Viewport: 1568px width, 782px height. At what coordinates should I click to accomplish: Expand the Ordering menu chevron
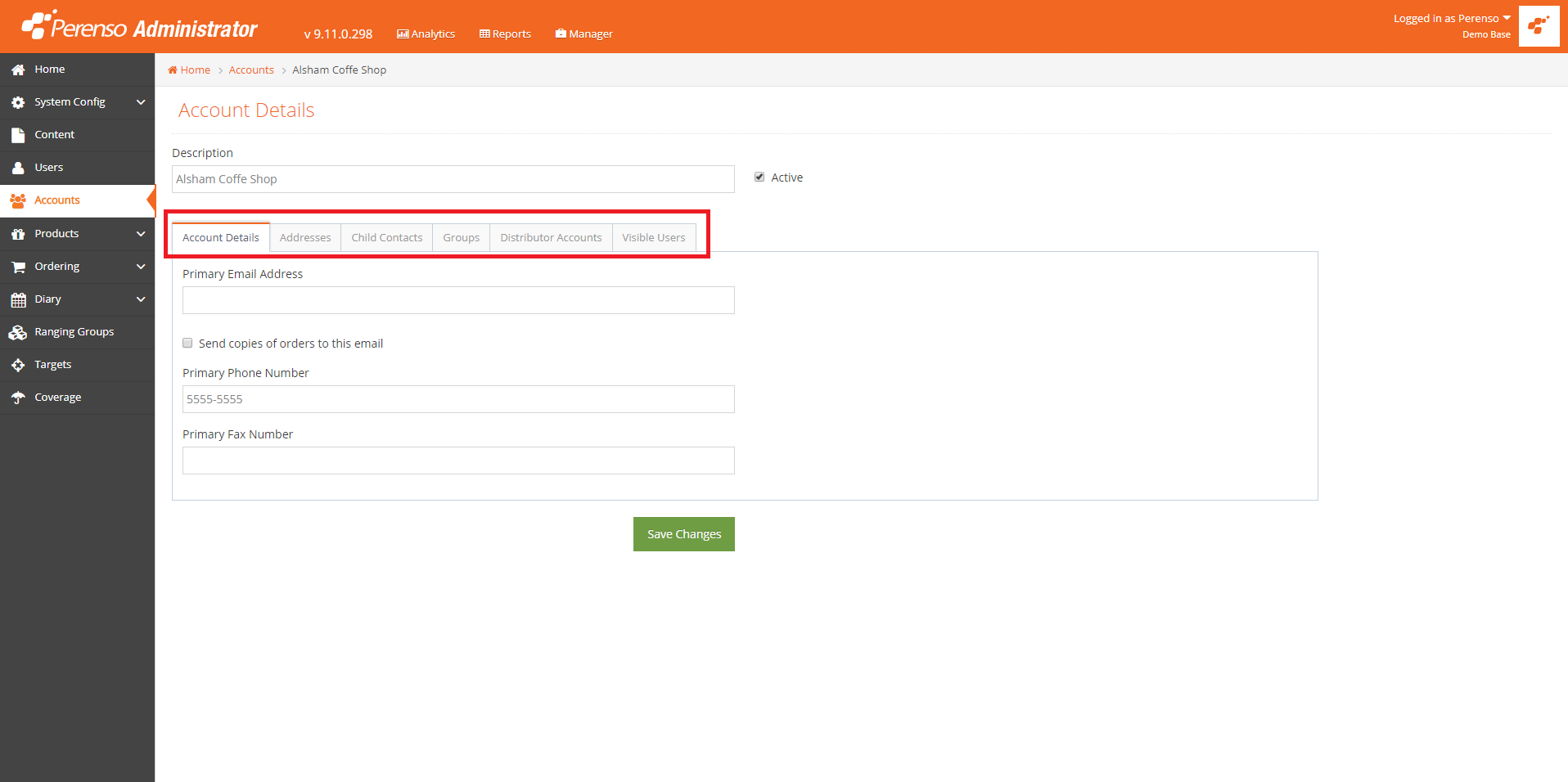[x=141, y=267]
